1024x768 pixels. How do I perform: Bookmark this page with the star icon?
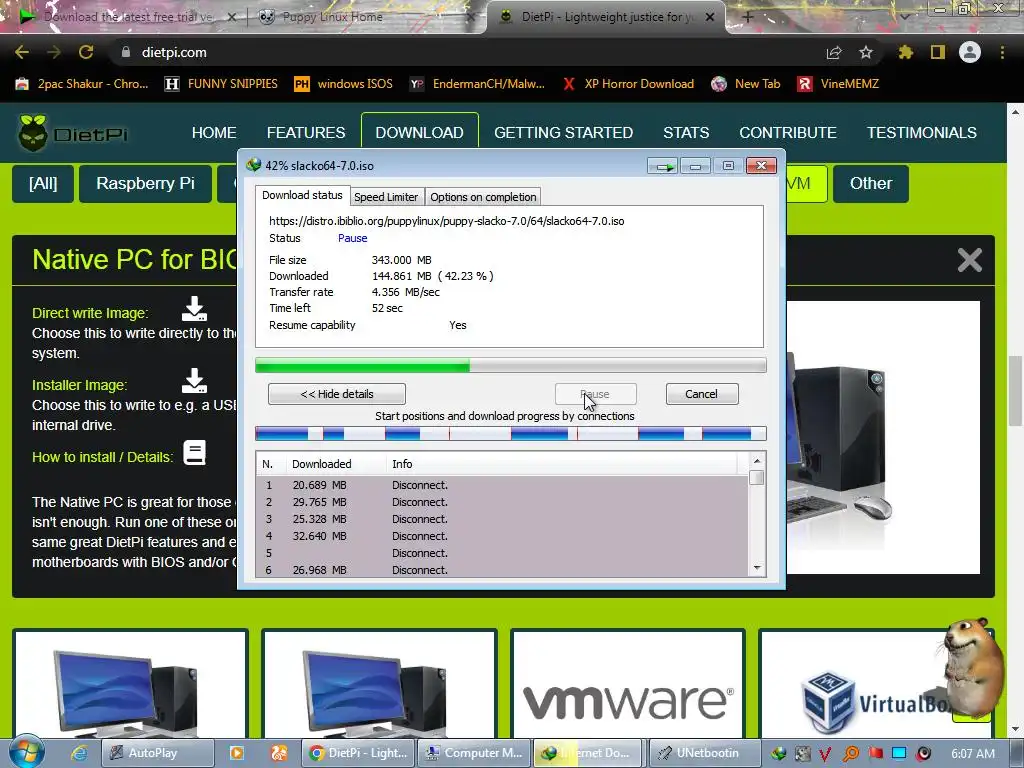865,52
